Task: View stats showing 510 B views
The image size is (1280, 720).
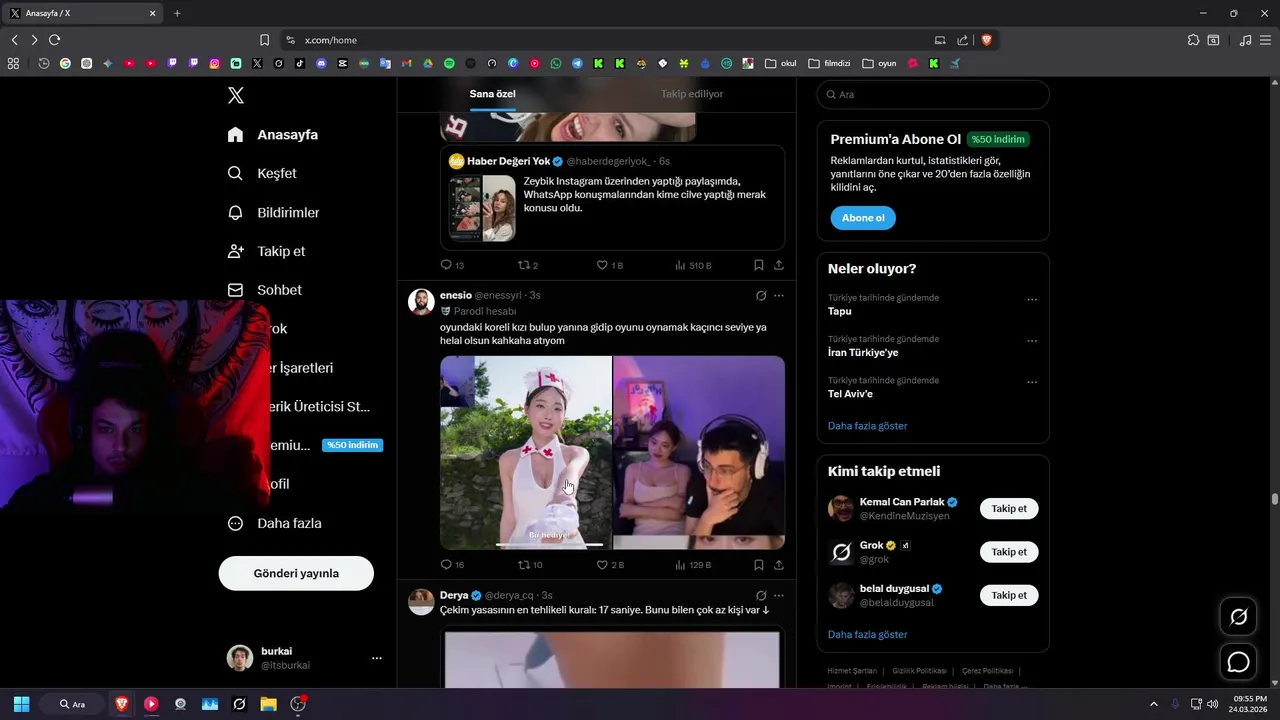Action: point(693,265)
